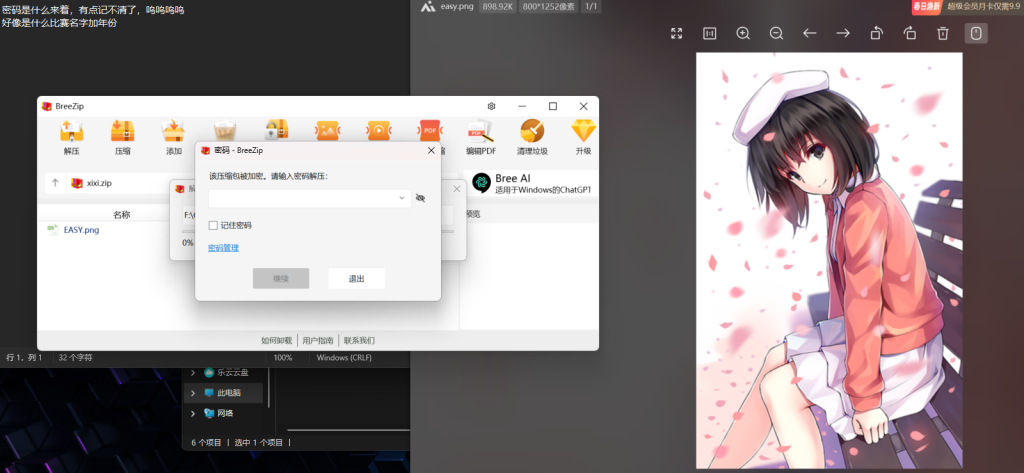Screen dimensions: 1024x473
Task: Click the easy.png filename in viewer title
Action: [457, 7]
